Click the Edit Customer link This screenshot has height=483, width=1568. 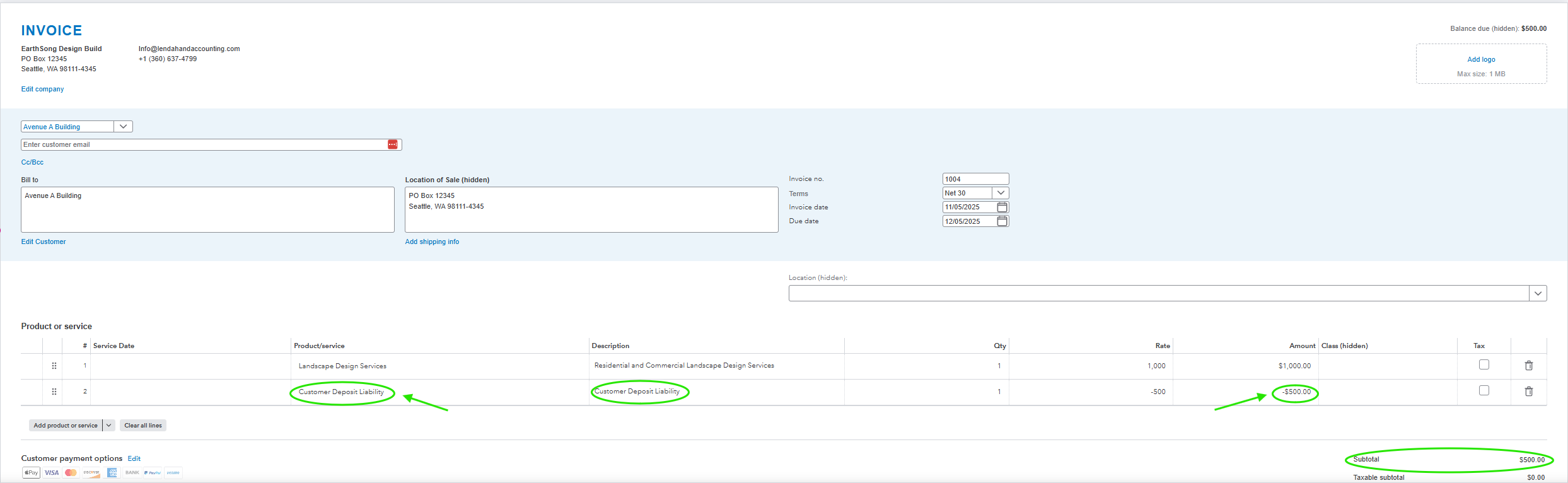tap(44, 241)
